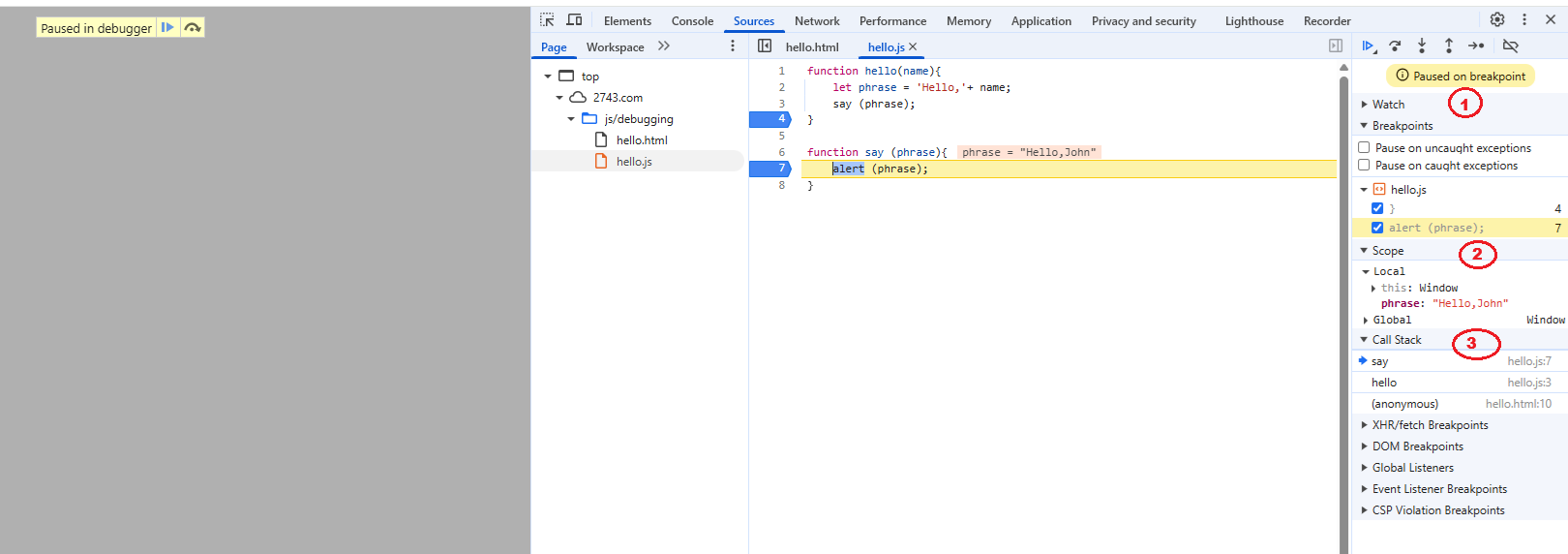Toggle breakpoint on line number 4
Viewport: 1568px width, 554px height.
click(769, 119)
